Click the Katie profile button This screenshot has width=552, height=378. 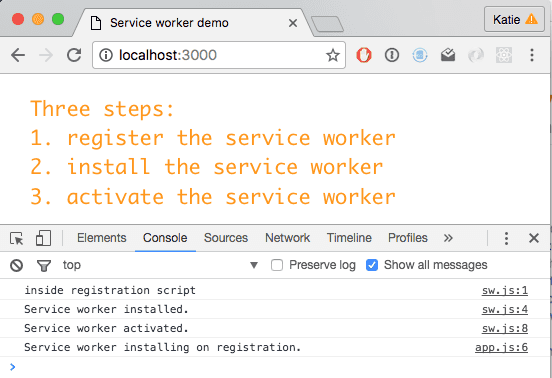(514, 19)
